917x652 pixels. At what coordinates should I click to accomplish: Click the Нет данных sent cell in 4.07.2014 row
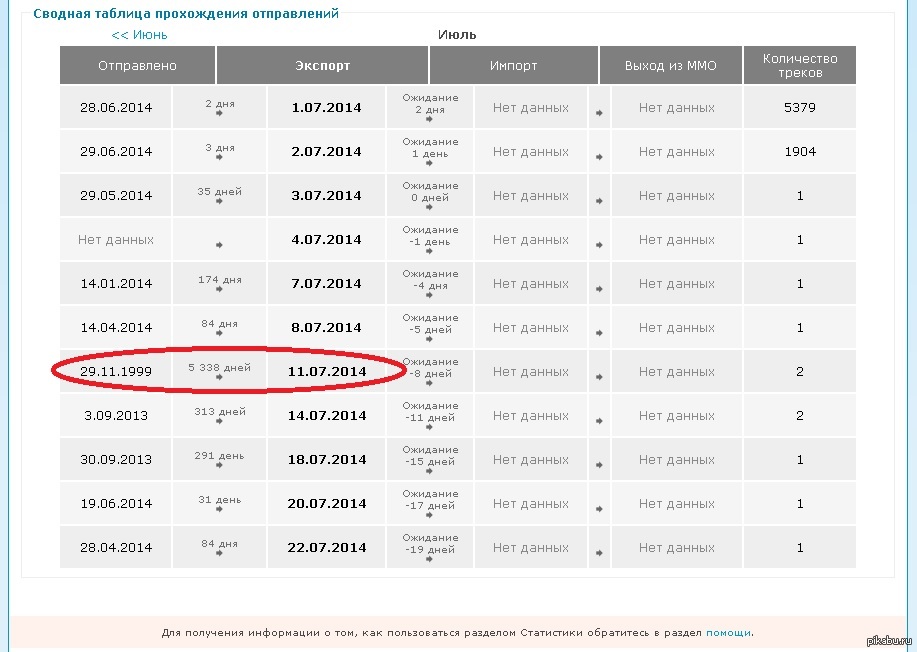click(116, 240)
